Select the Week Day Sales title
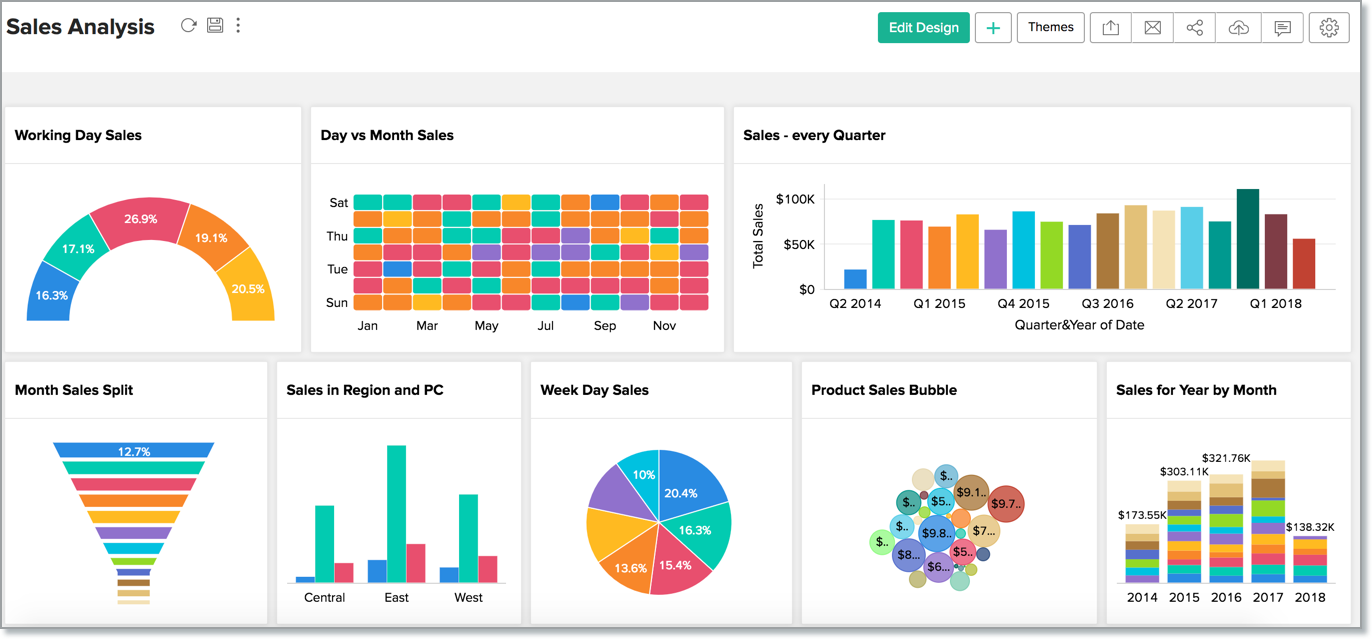The image size is (1372, 639). pos(595,390)
